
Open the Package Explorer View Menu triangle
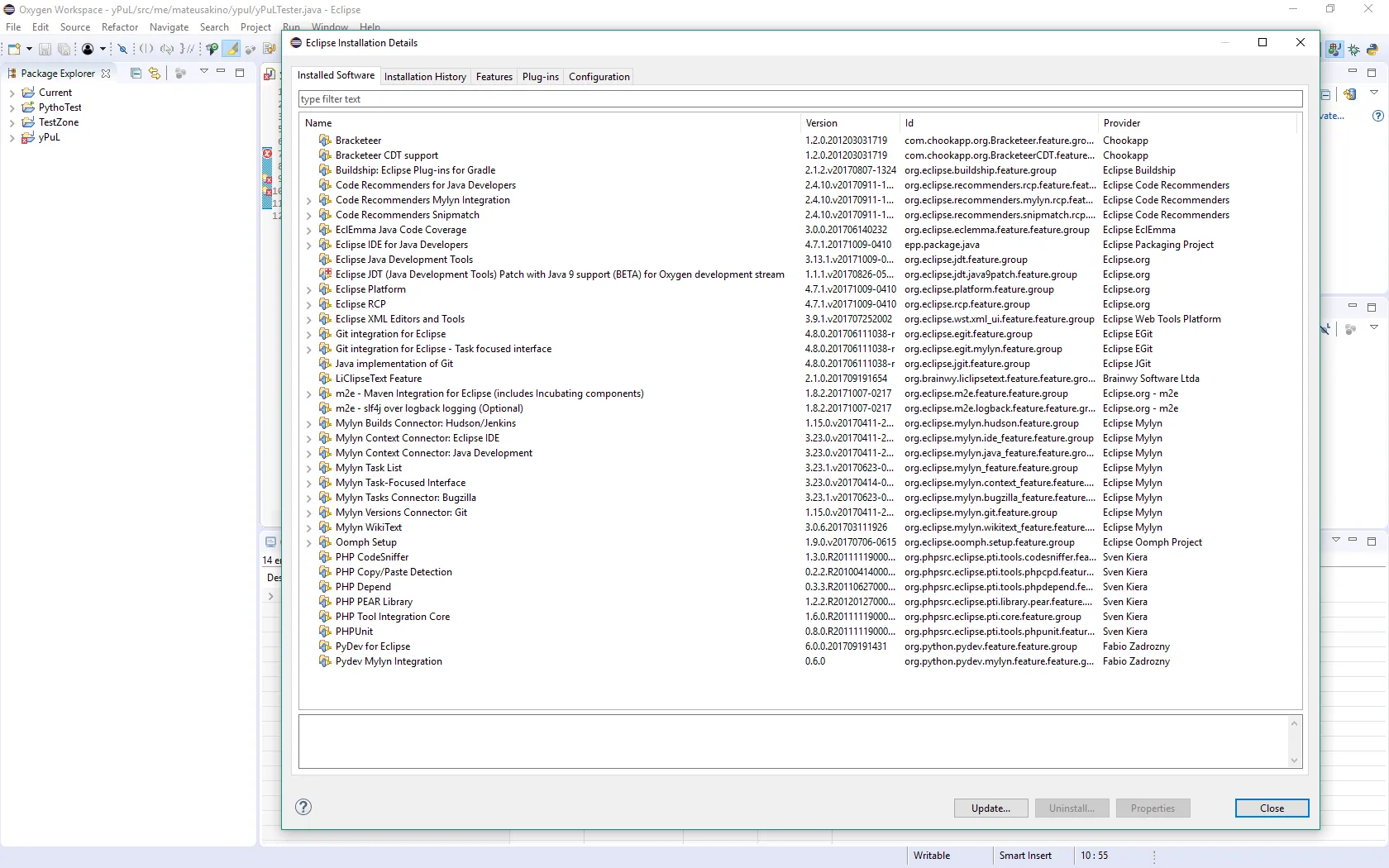pos(204,72)
